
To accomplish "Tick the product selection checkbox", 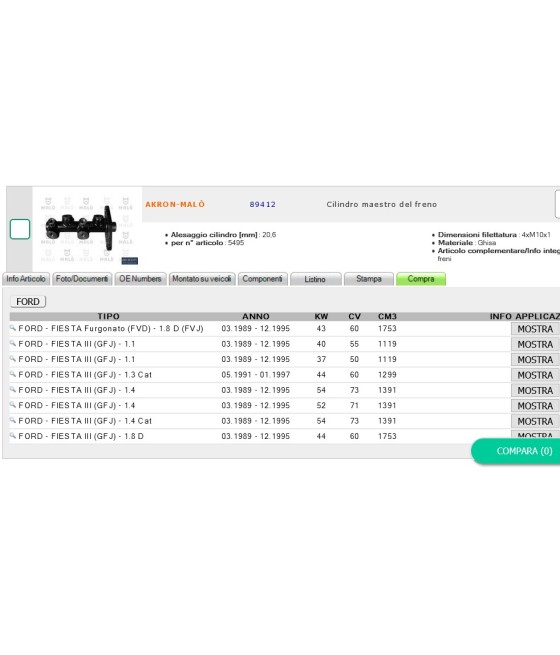I will point(20,229).
